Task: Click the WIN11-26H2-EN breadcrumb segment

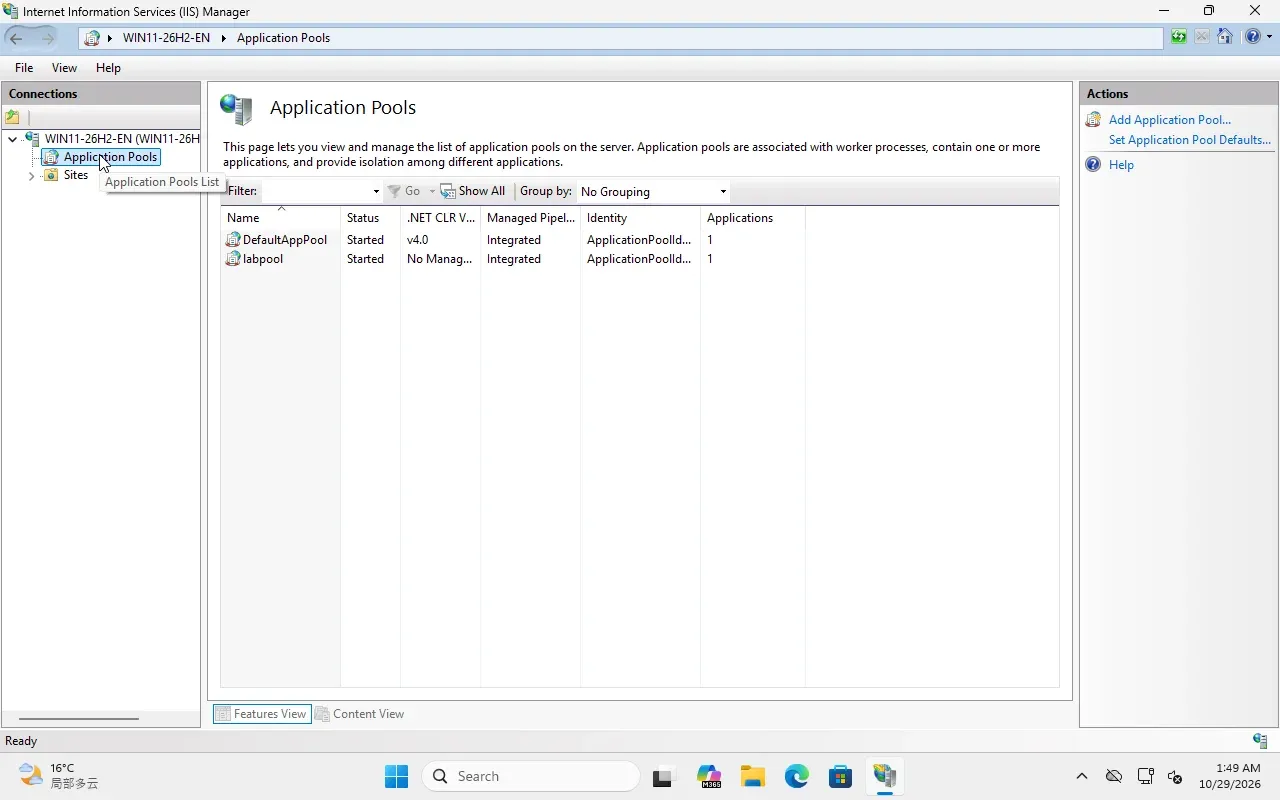Action: (x=166, y=38)
